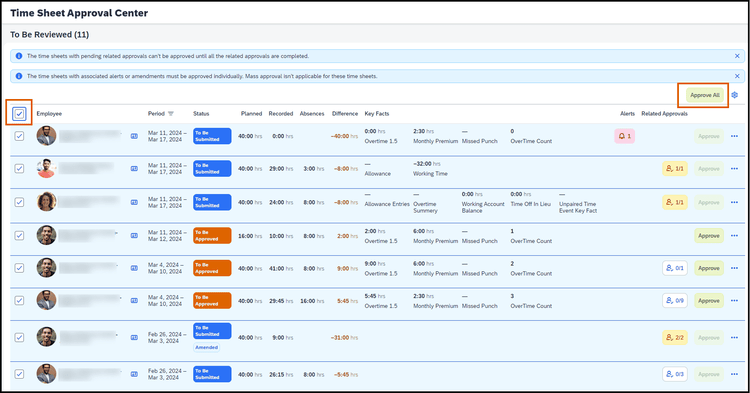This screenshot has height=393, width=750.
Task: Open more actions for the 29:45 recorded row
Action: (734, 301)
